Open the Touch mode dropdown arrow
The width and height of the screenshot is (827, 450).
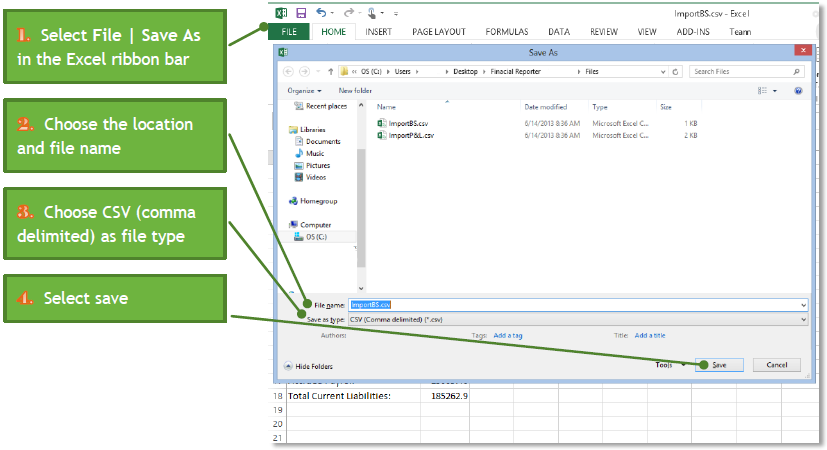[382, 13]
